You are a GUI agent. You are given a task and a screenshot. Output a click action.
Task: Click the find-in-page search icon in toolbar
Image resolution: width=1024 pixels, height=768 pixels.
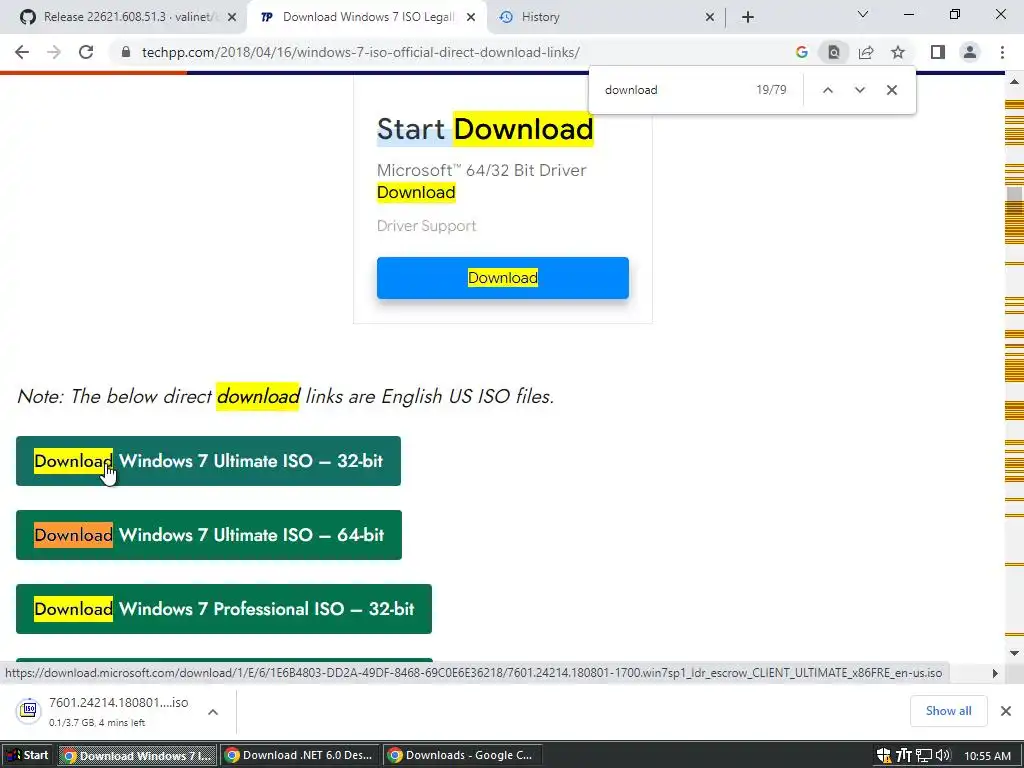pyautogui.click(x=833, y=52)
